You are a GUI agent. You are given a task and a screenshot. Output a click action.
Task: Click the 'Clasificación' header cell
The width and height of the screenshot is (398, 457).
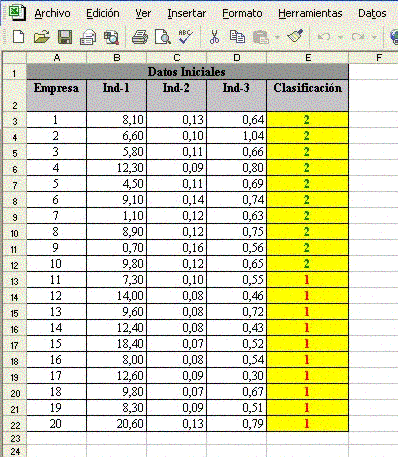(x=307, y=96)
